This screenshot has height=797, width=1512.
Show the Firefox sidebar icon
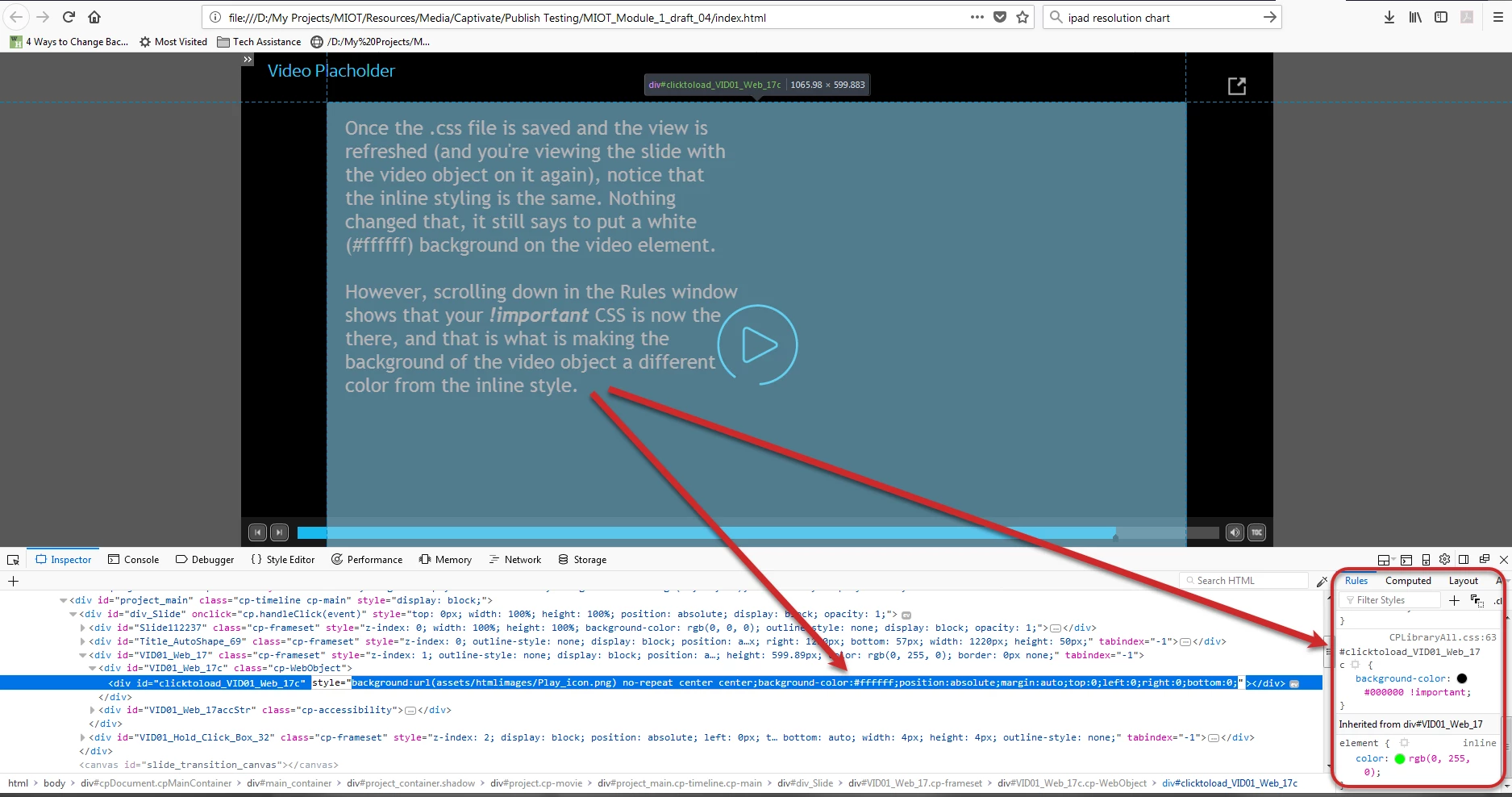coord(1441,17)
